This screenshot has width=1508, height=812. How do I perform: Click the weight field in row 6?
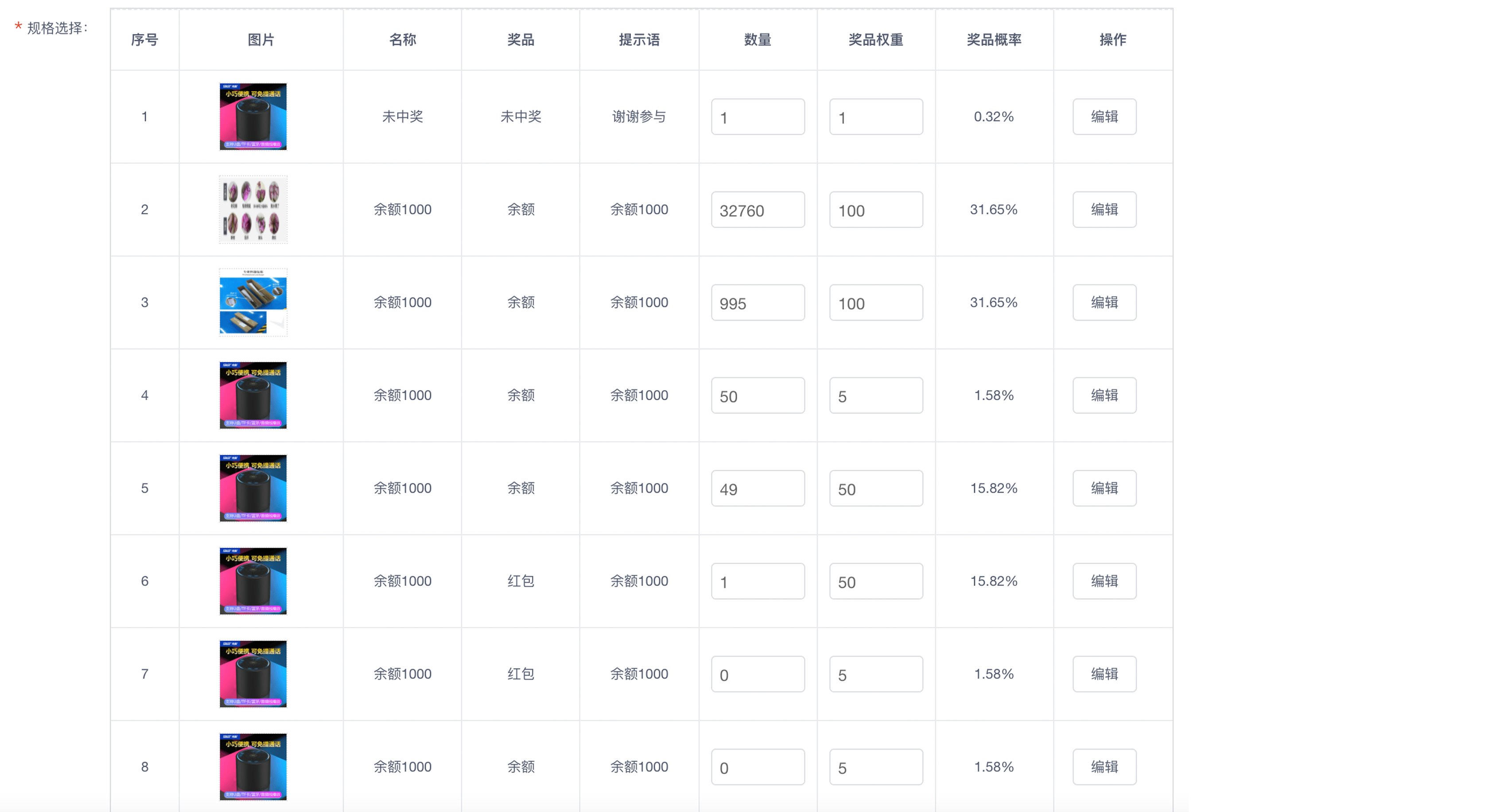point(876,581)
